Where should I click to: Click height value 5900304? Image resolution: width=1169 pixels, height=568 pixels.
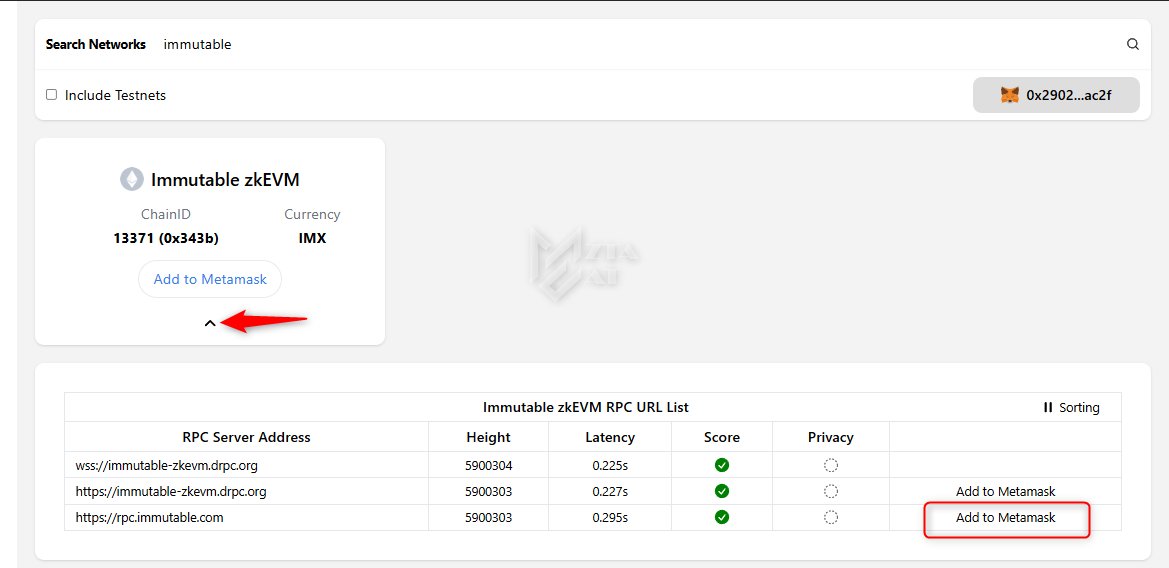(x=488, y=466)
